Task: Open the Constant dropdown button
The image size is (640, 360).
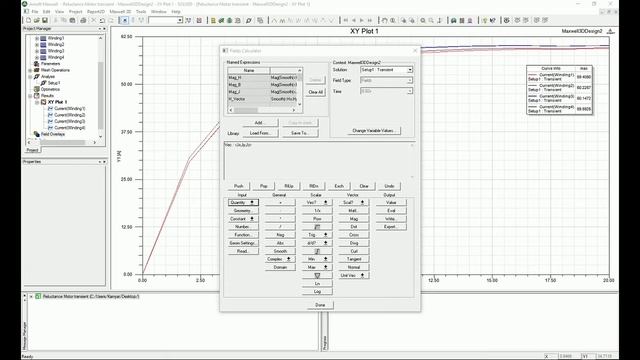Action: tap(243, 219)
